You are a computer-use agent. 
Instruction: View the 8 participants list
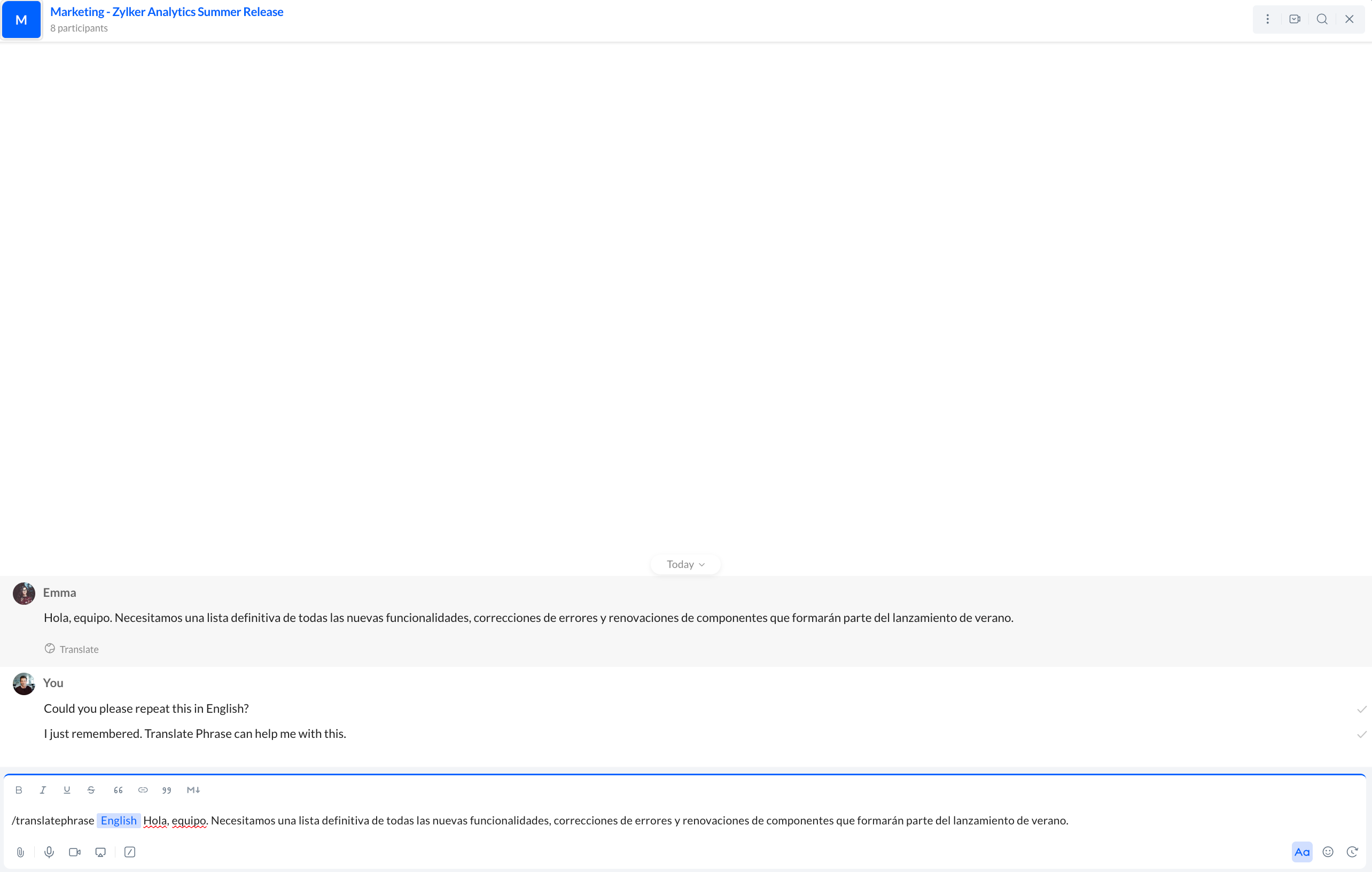pos(79,28)
